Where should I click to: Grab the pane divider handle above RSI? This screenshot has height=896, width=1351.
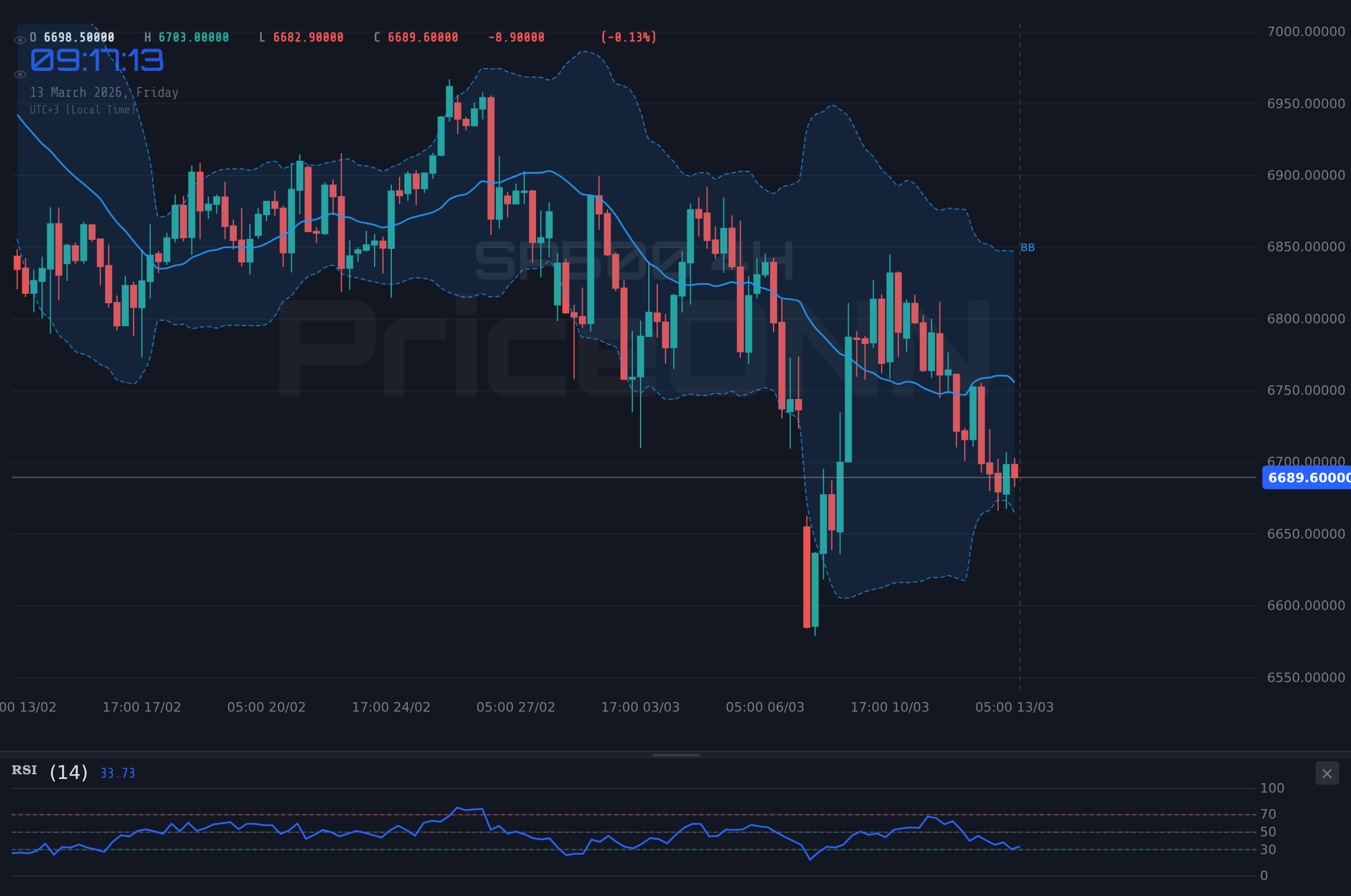coord(675,755)
